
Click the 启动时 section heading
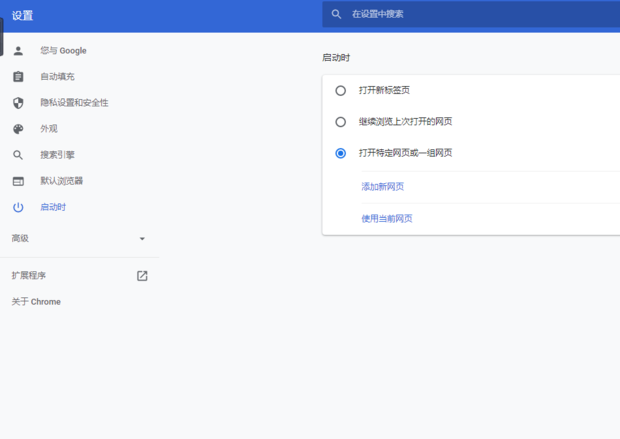coord(336,58)
